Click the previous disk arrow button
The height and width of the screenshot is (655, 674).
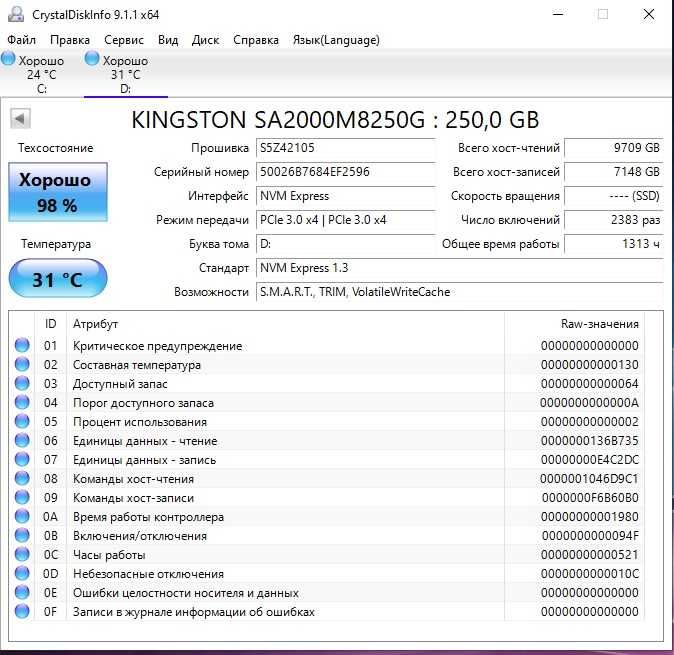[x=20, y=119]
